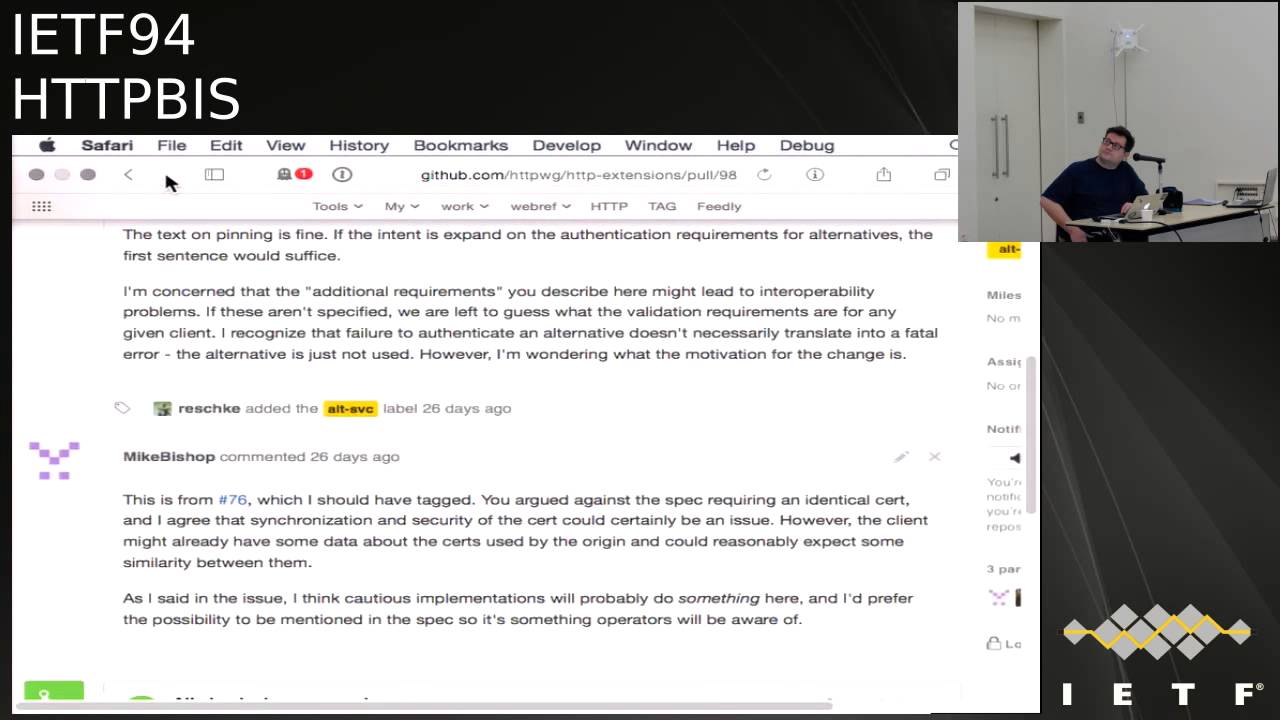This screenshot has height=720, width=1280.
Task: Open the History menu
Action: [x=359, y=145]
